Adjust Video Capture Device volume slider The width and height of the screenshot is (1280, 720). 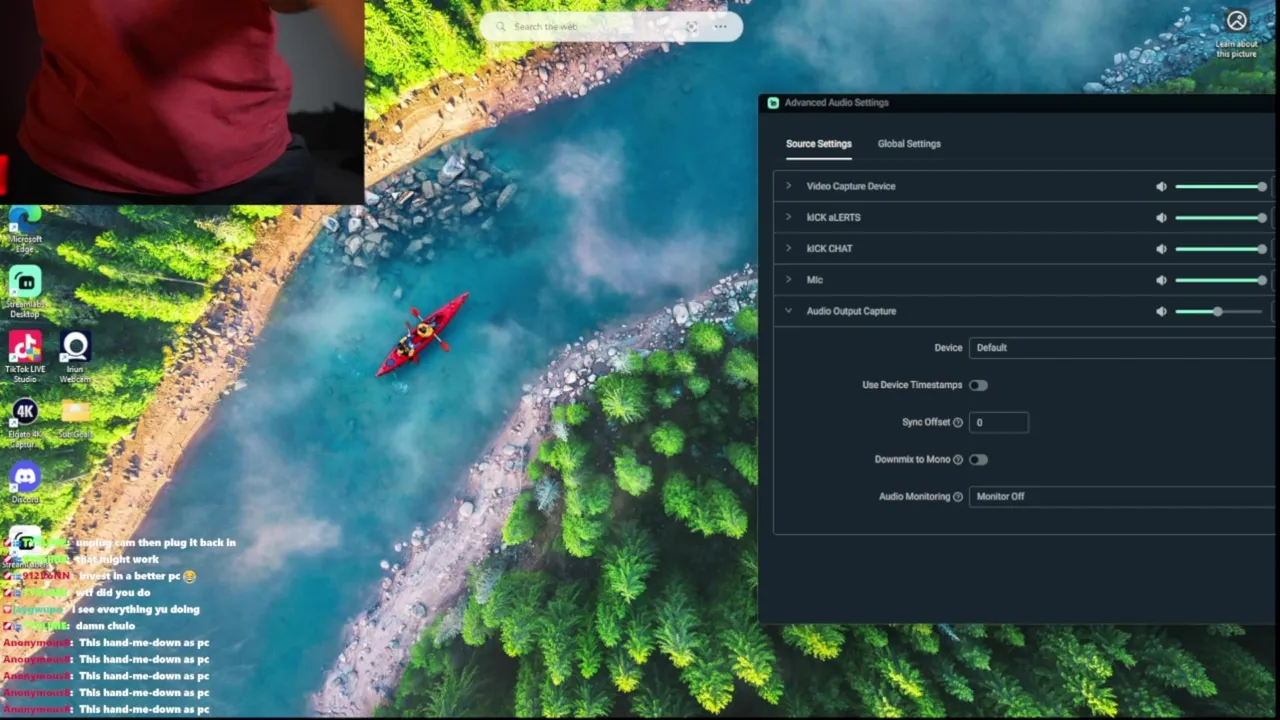pyautogui.click(x=1221, y=186)
